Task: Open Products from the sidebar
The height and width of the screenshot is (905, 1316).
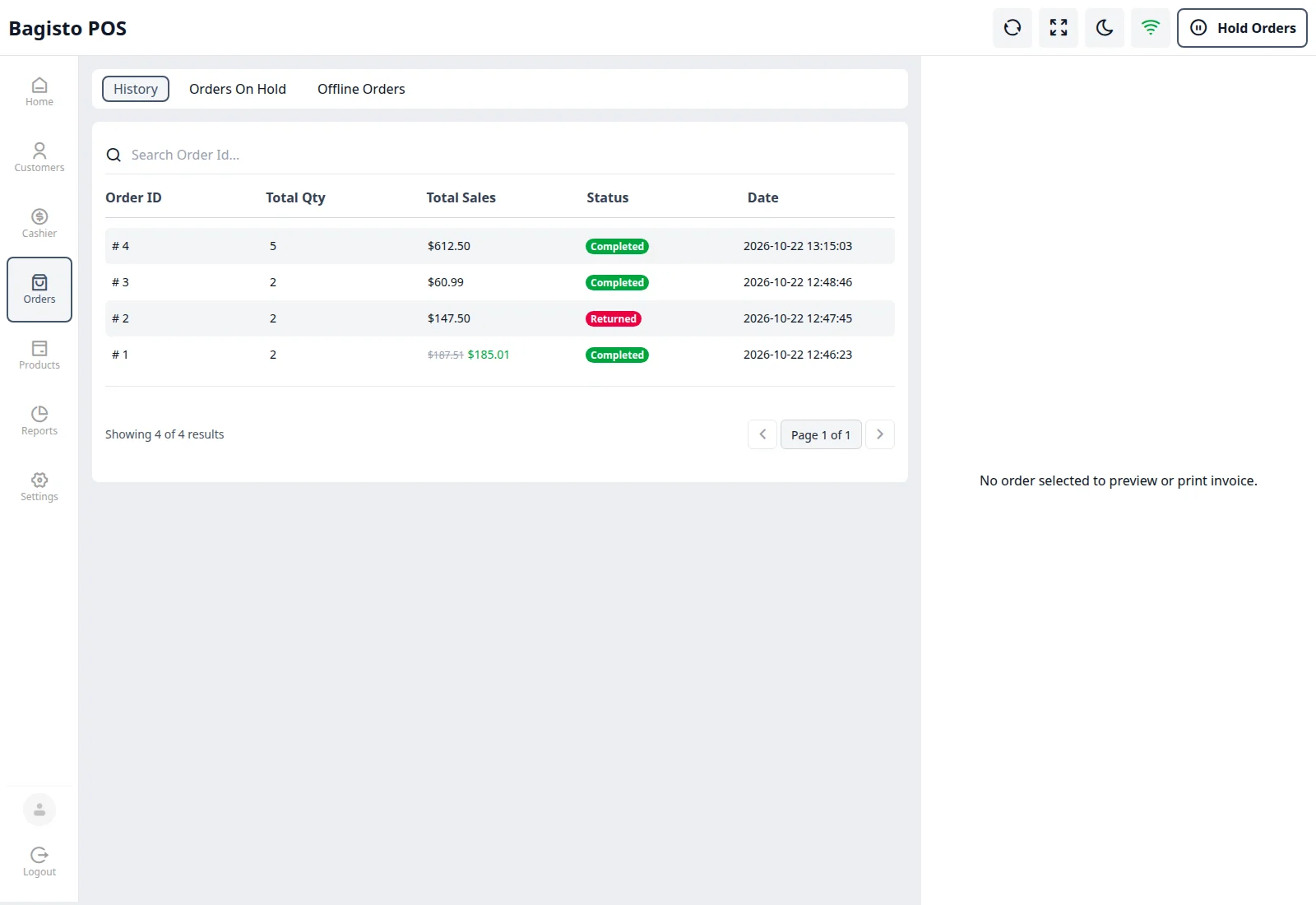Action: tap(39, 355)
